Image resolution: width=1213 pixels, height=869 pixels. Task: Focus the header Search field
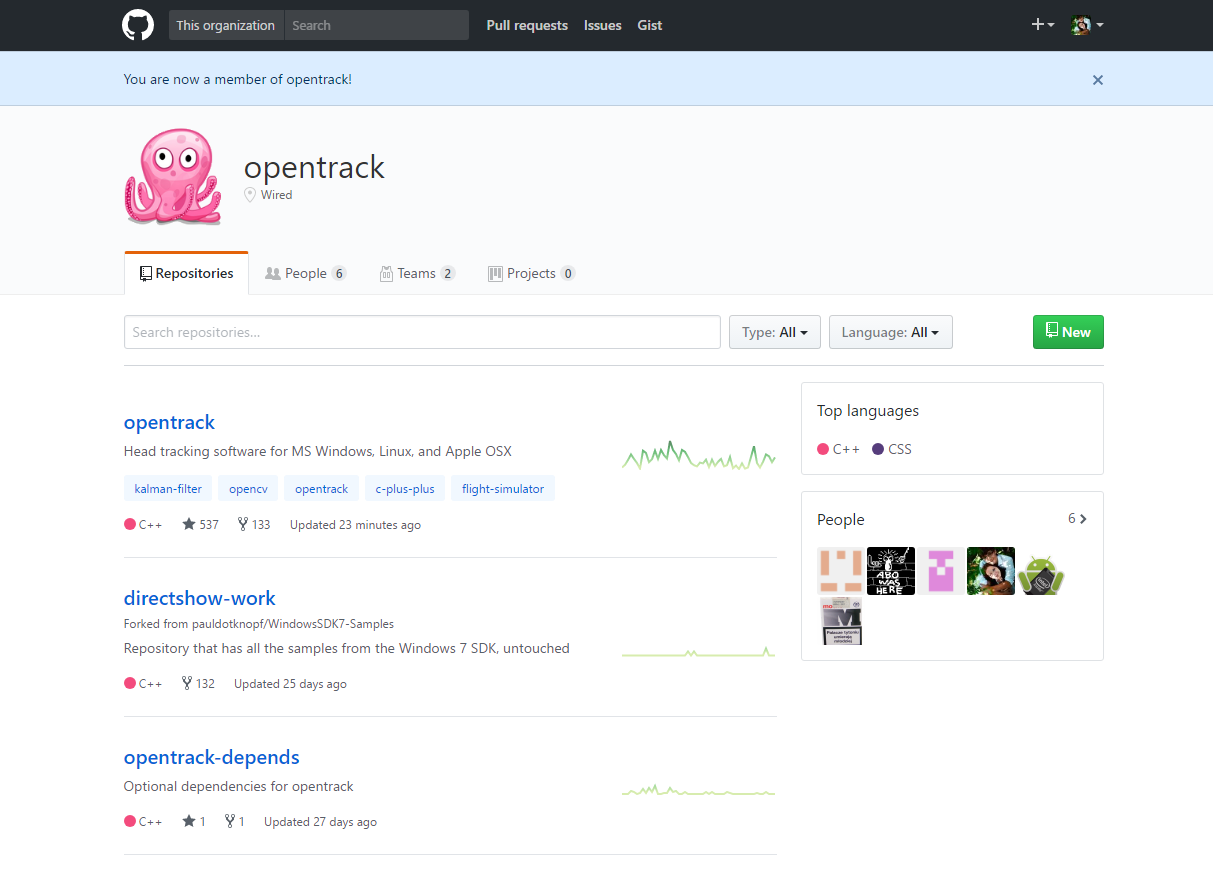click(376, 25)
